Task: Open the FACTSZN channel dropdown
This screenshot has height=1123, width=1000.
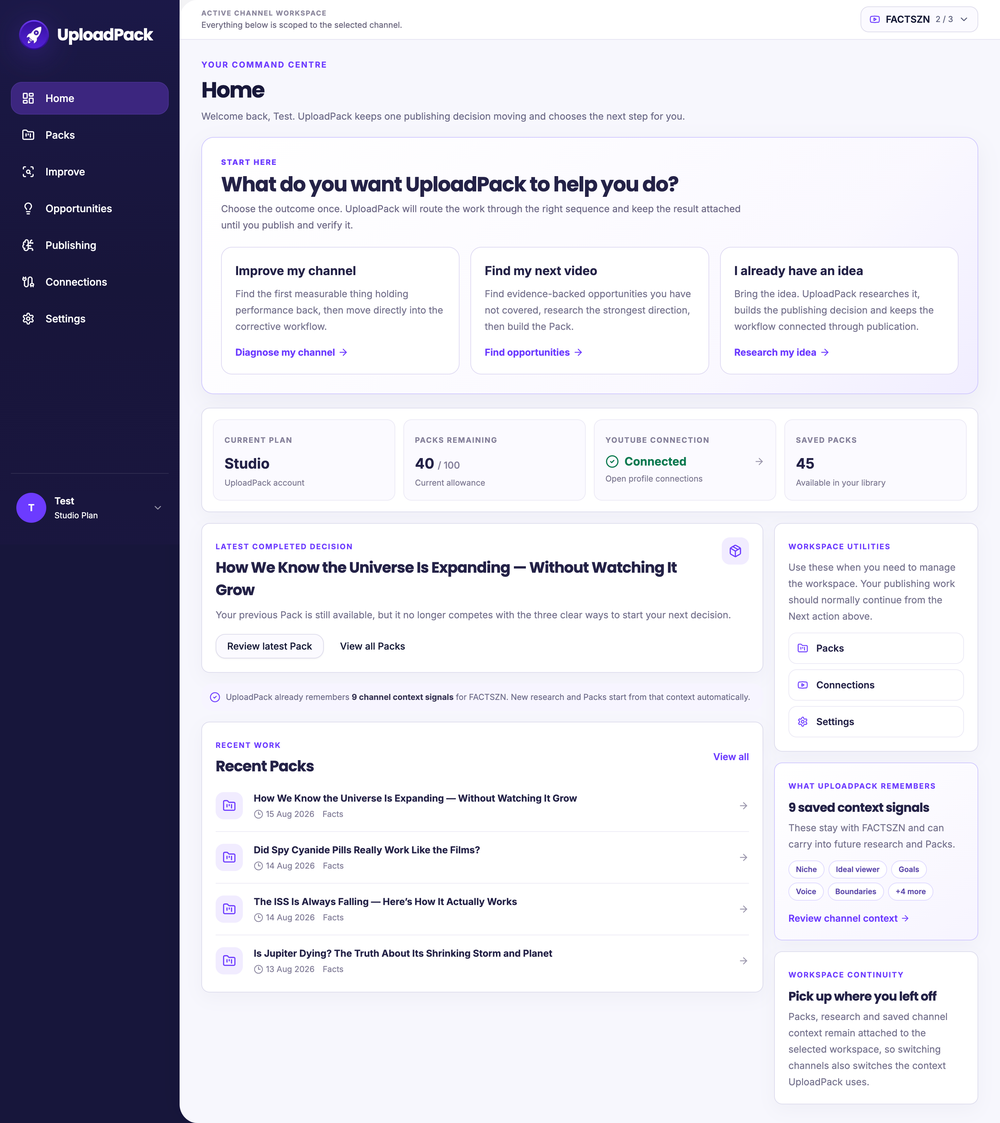Action: pyautogui.click(x=919, y=19)
